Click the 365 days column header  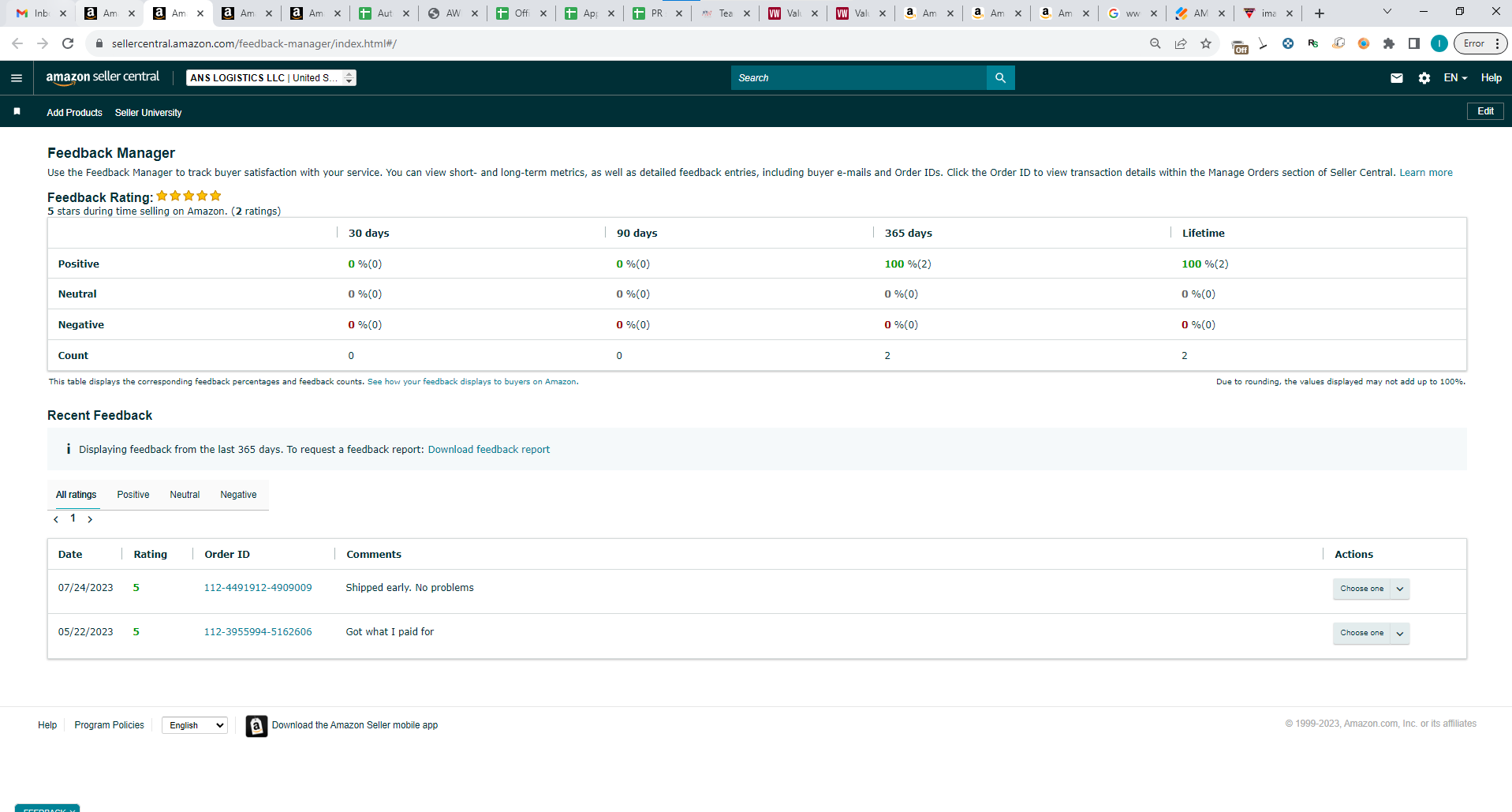tap(909, 234)
